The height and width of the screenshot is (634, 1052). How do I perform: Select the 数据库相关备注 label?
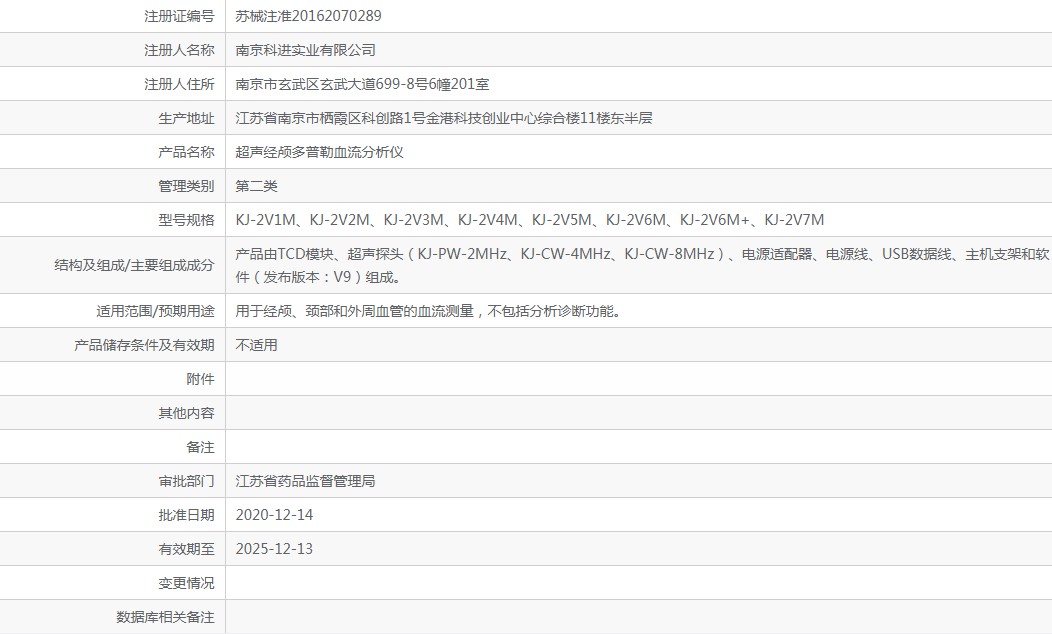click(165, 617)
